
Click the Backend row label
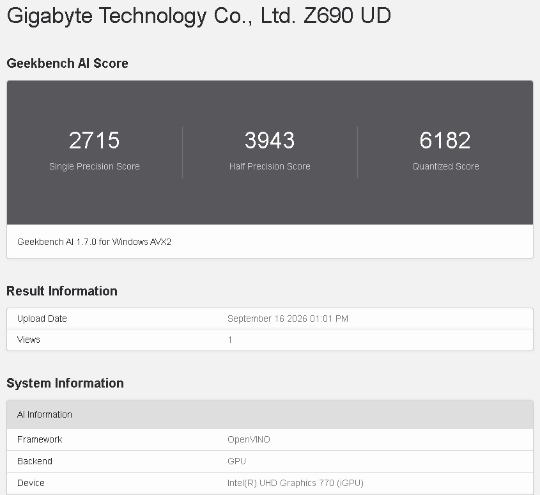point(35,461)
